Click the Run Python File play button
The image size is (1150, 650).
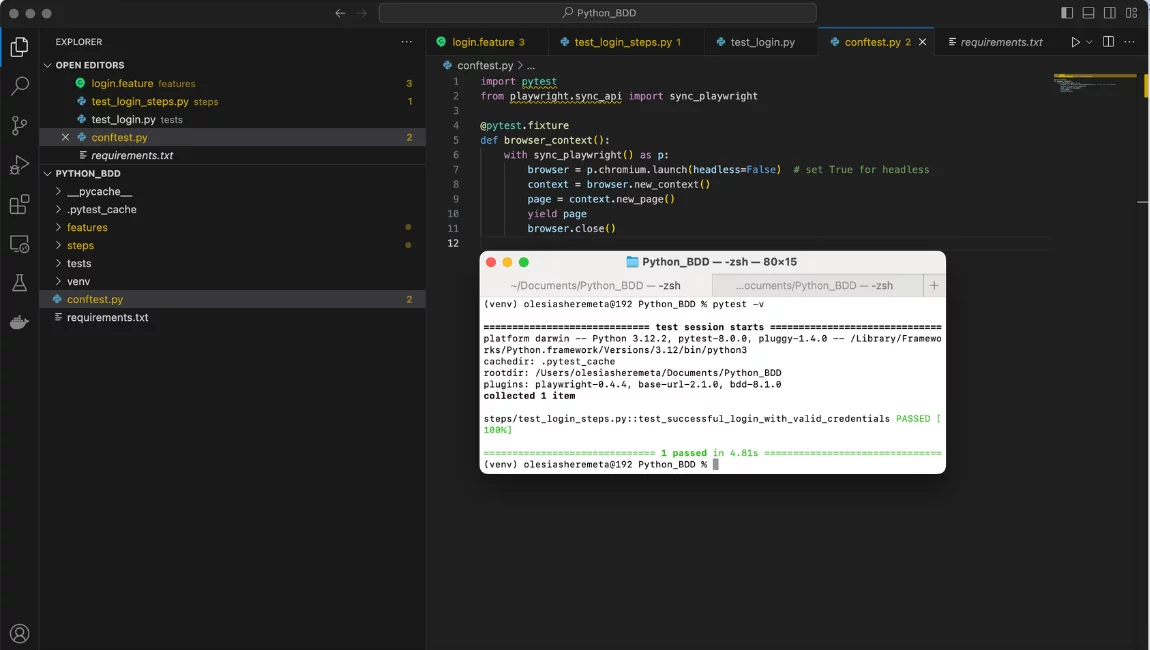click(x=1075, y=42)
